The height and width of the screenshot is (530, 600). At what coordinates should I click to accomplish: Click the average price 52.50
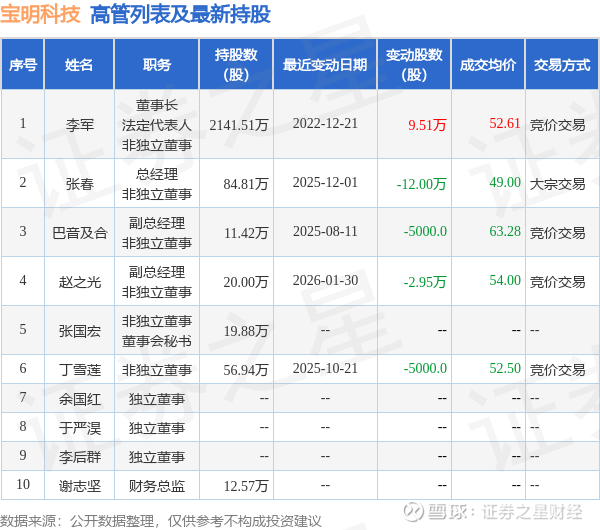pos(505,368)
